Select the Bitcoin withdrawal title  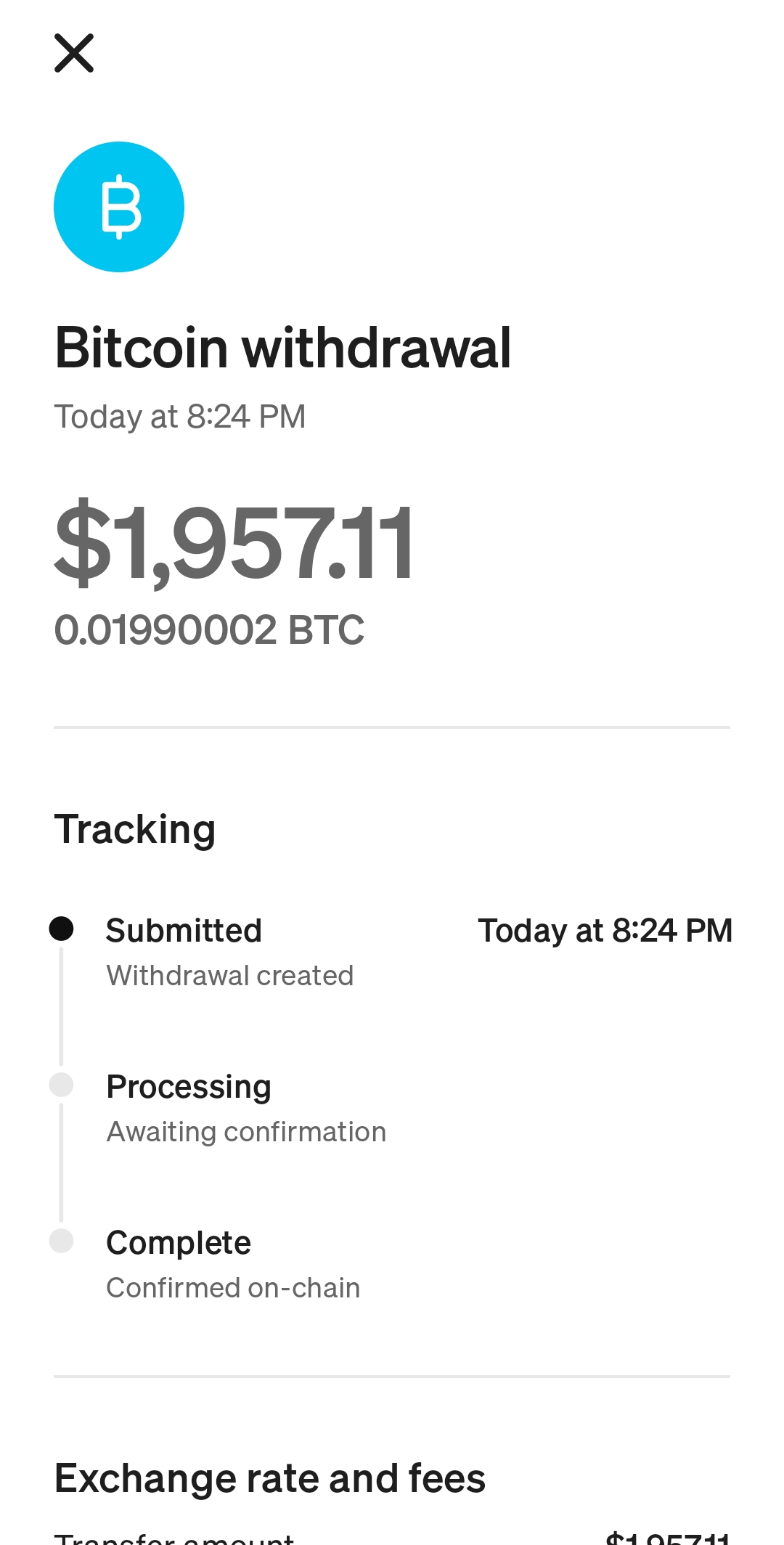[x=283, y=348]
